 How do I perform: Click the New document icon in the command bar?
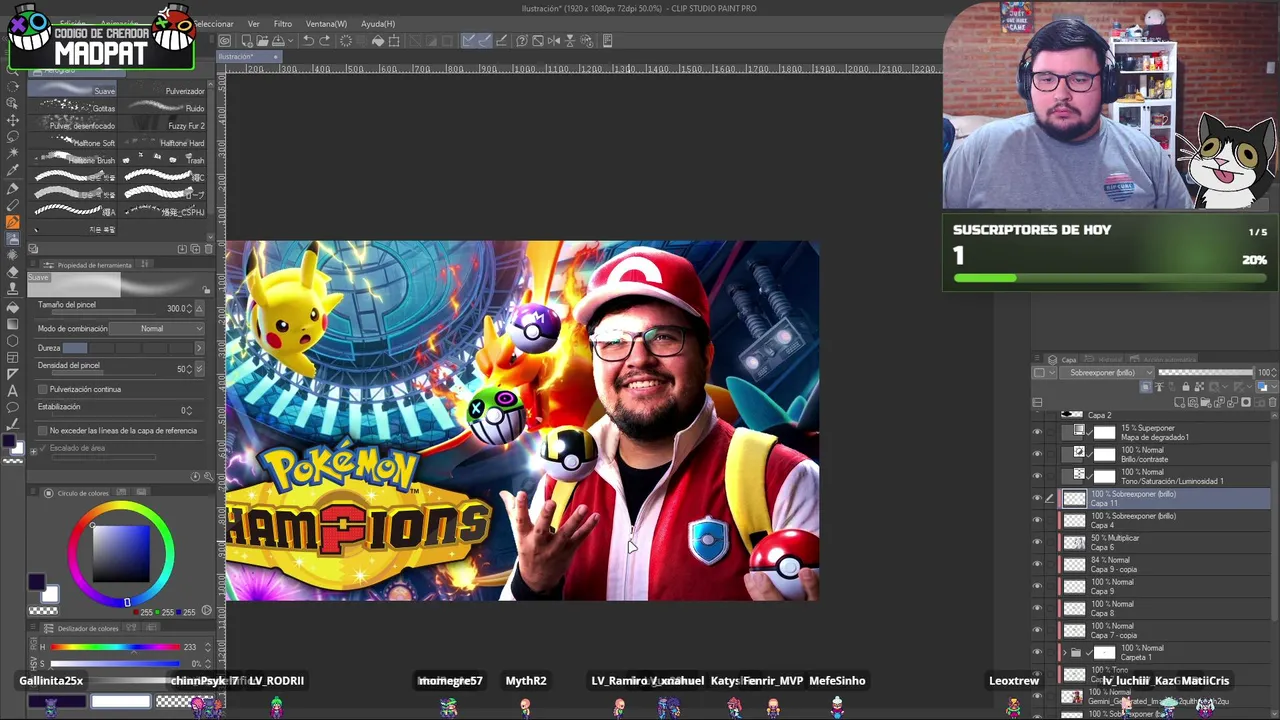246,41
